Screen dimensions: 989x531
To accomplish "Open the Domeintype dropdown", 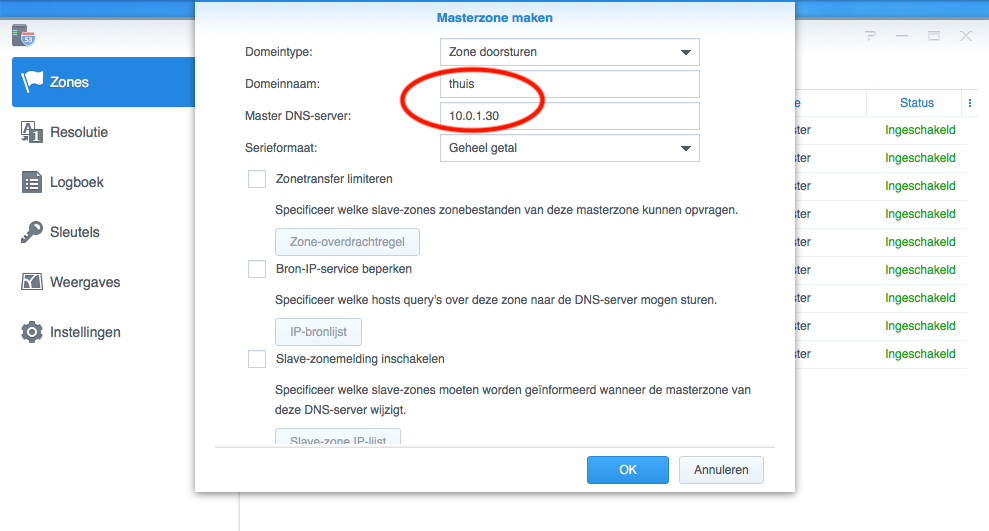I will pyautogui.click(x=570, y=52).
